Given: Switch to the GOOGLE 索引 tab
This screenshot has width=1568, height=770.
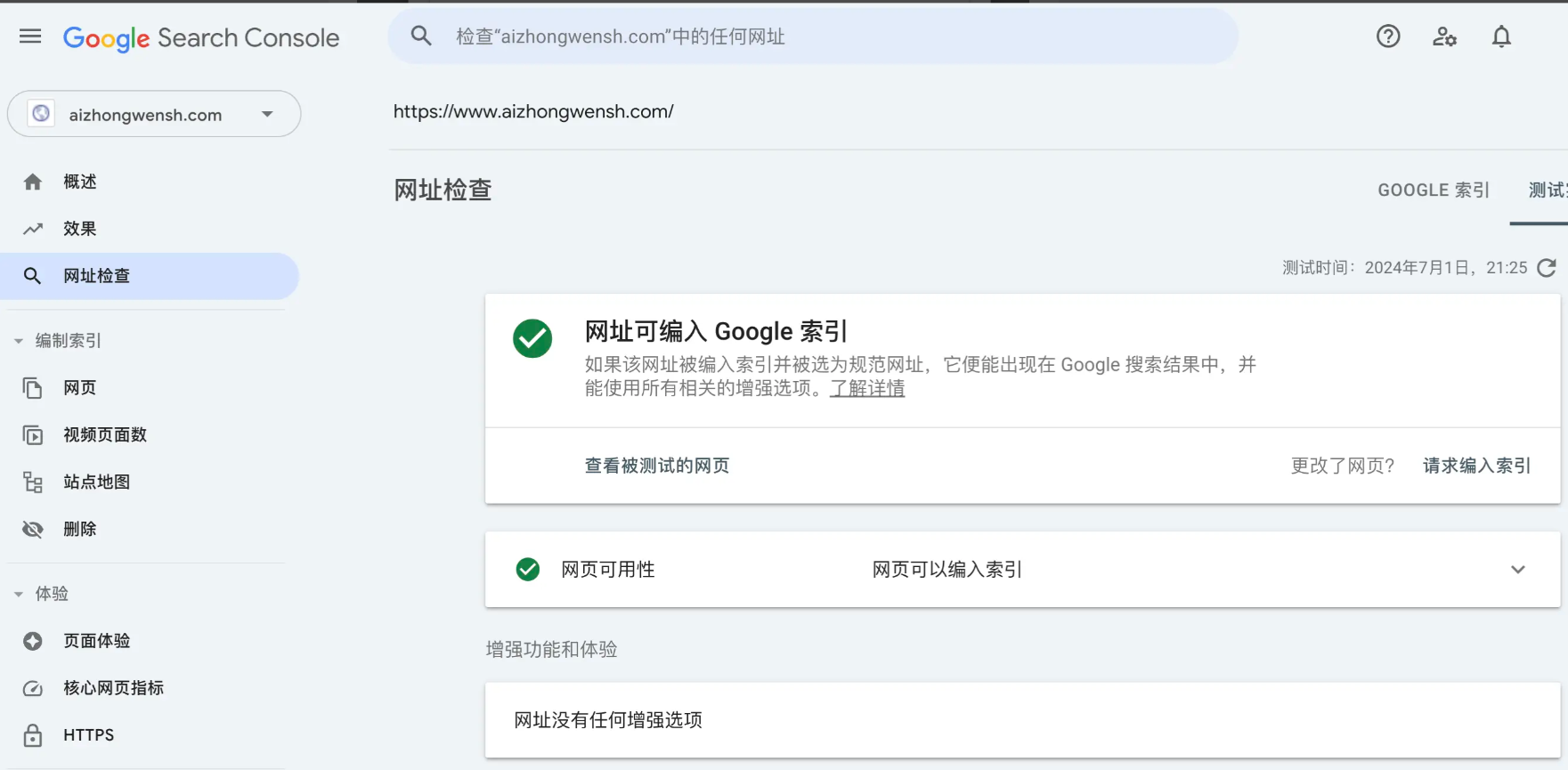Looking at the screenshot, I should coord(1434,190).
